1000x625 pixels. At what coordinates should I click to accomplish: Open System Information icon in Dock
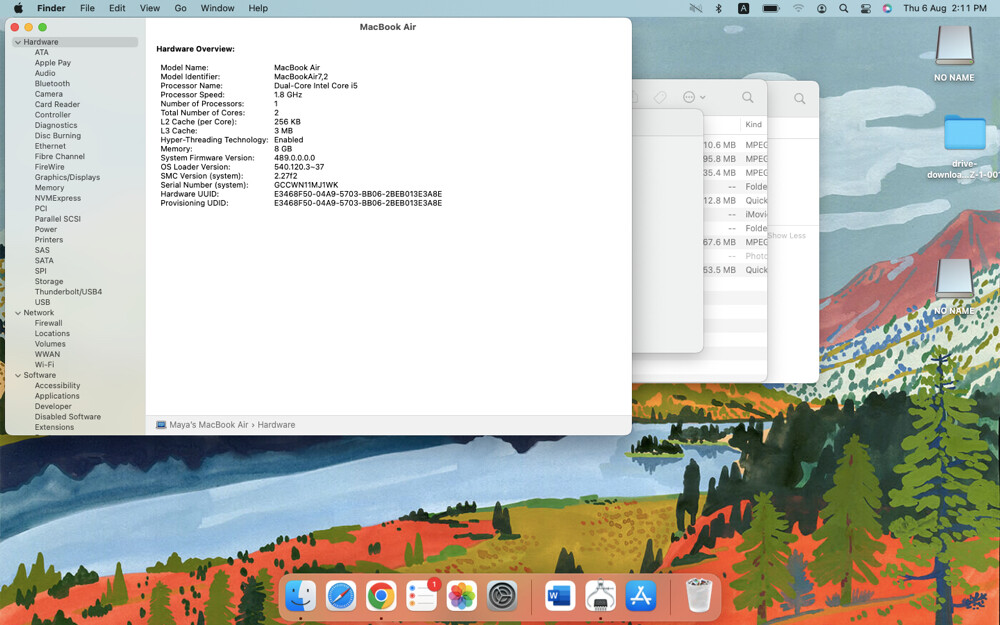click(600, 596)
